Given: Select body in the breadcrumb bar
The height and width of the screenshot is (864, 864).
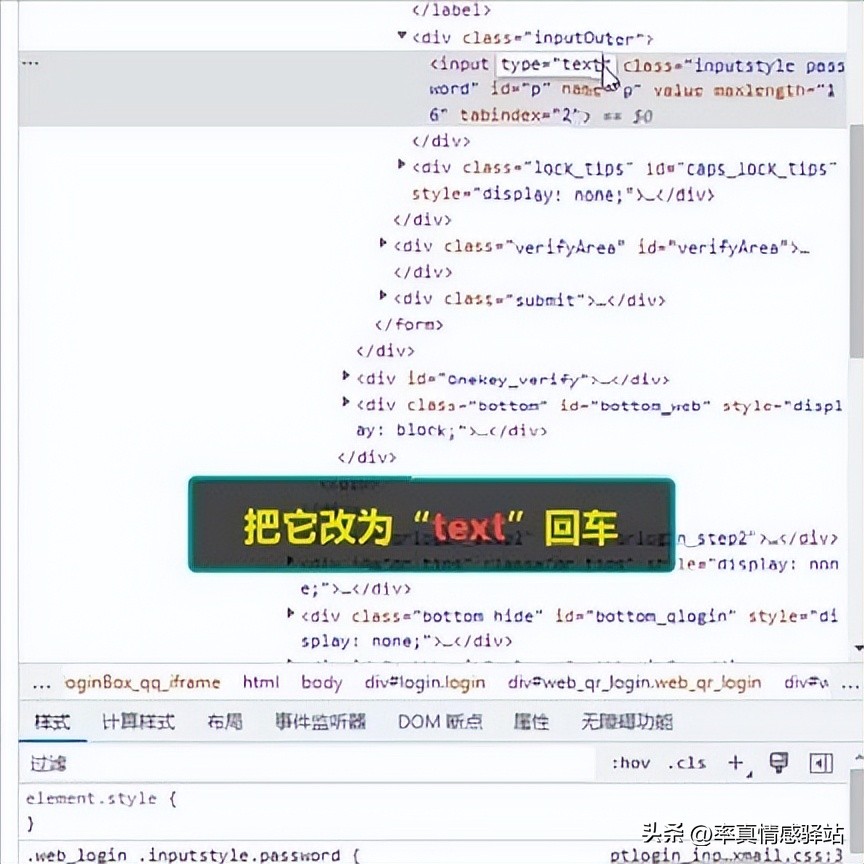Looking at the screenshot, I should 321,682.
